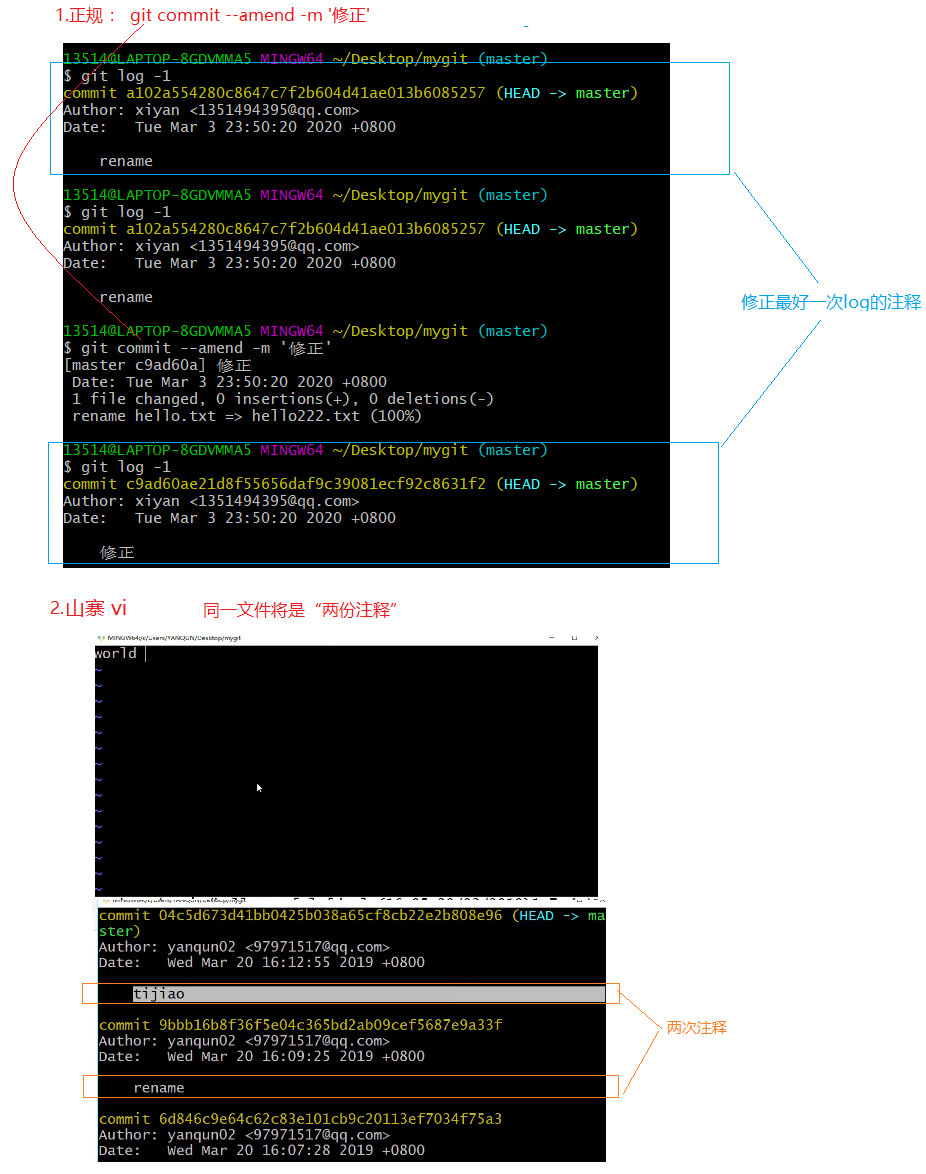Screen dimensions: 926x1174
Task: Click the 'rename hello.txt => hello222.txt' output line
Action: point(246,416)
